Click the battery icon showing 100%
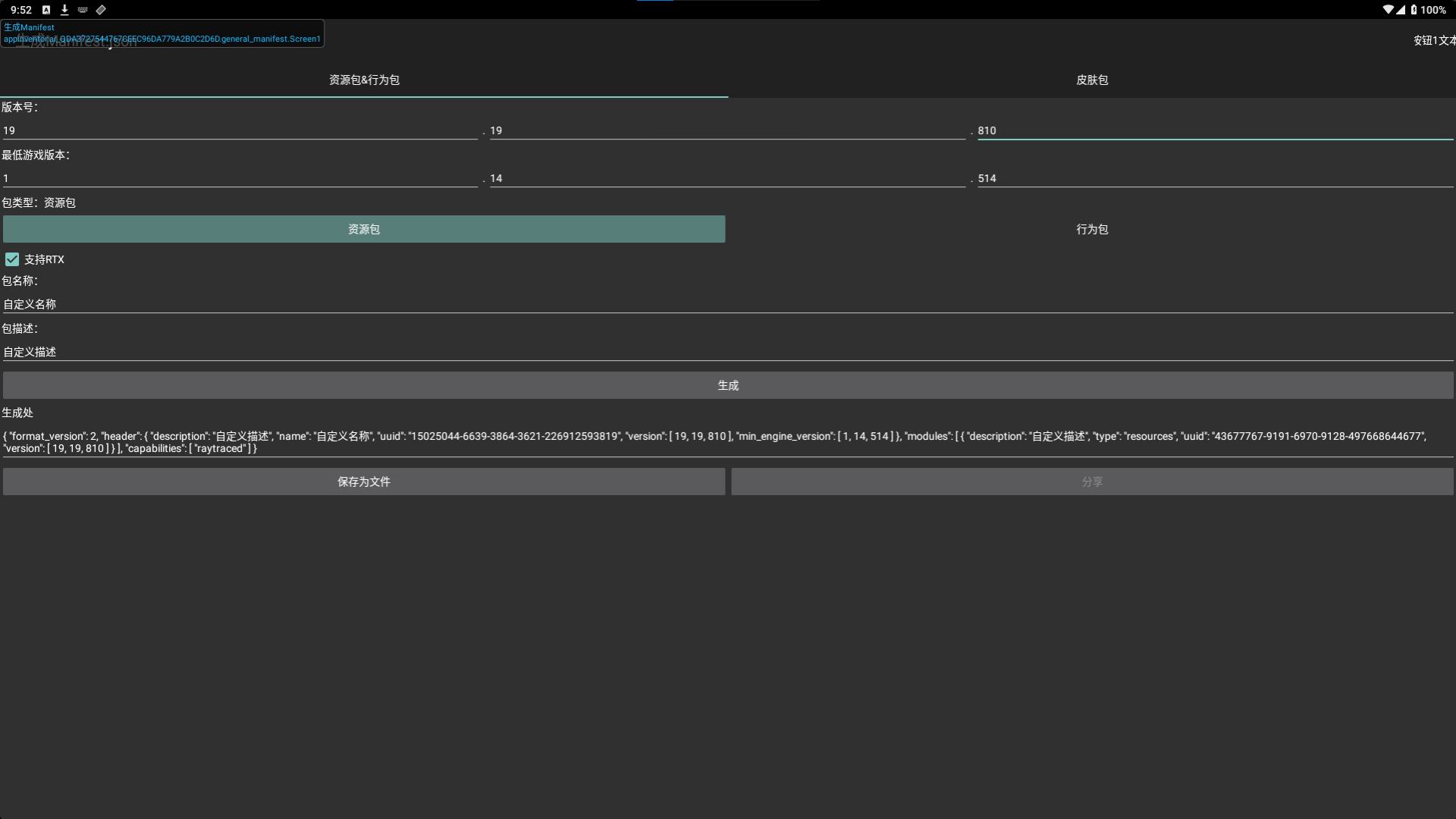 point(1414,10)
